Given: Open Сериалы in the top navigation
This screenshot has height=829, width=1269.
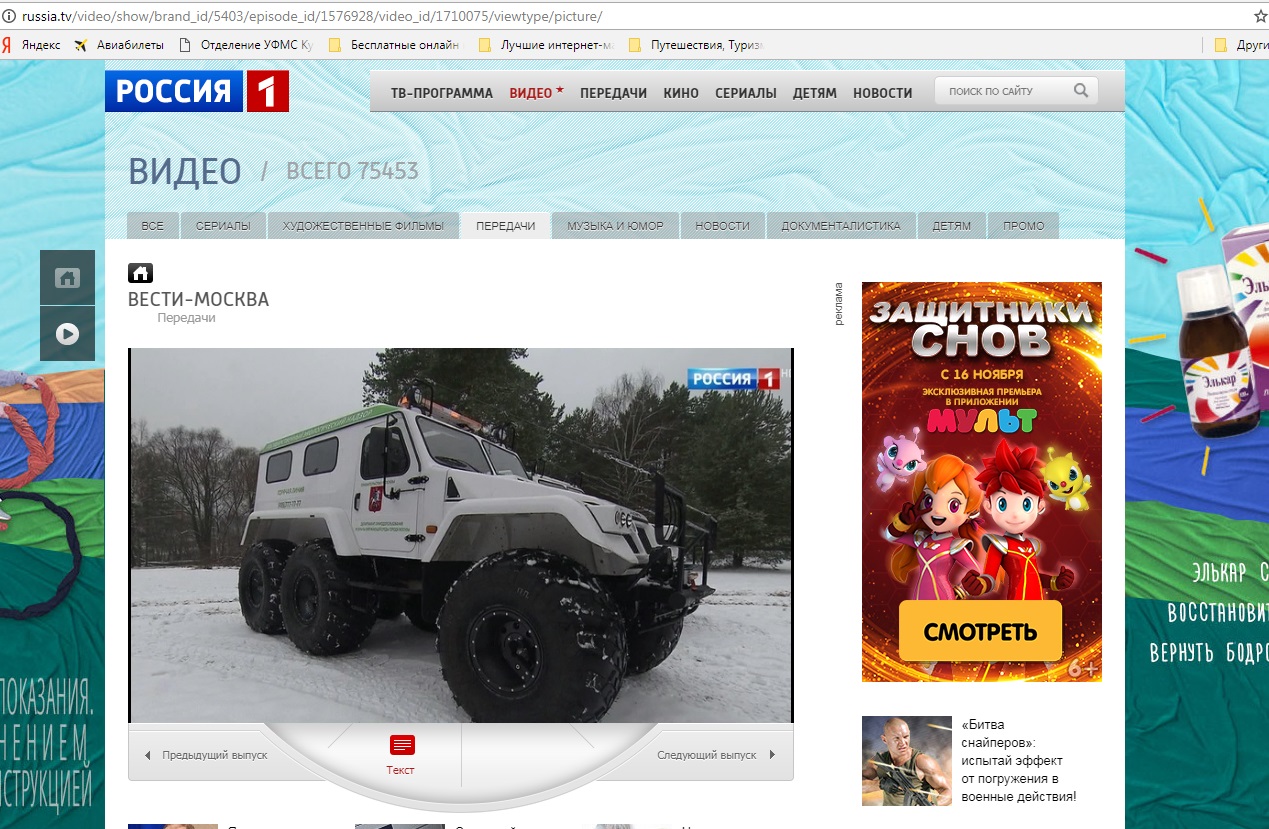Looking at the screenshot, I should (x=745, y=93).
